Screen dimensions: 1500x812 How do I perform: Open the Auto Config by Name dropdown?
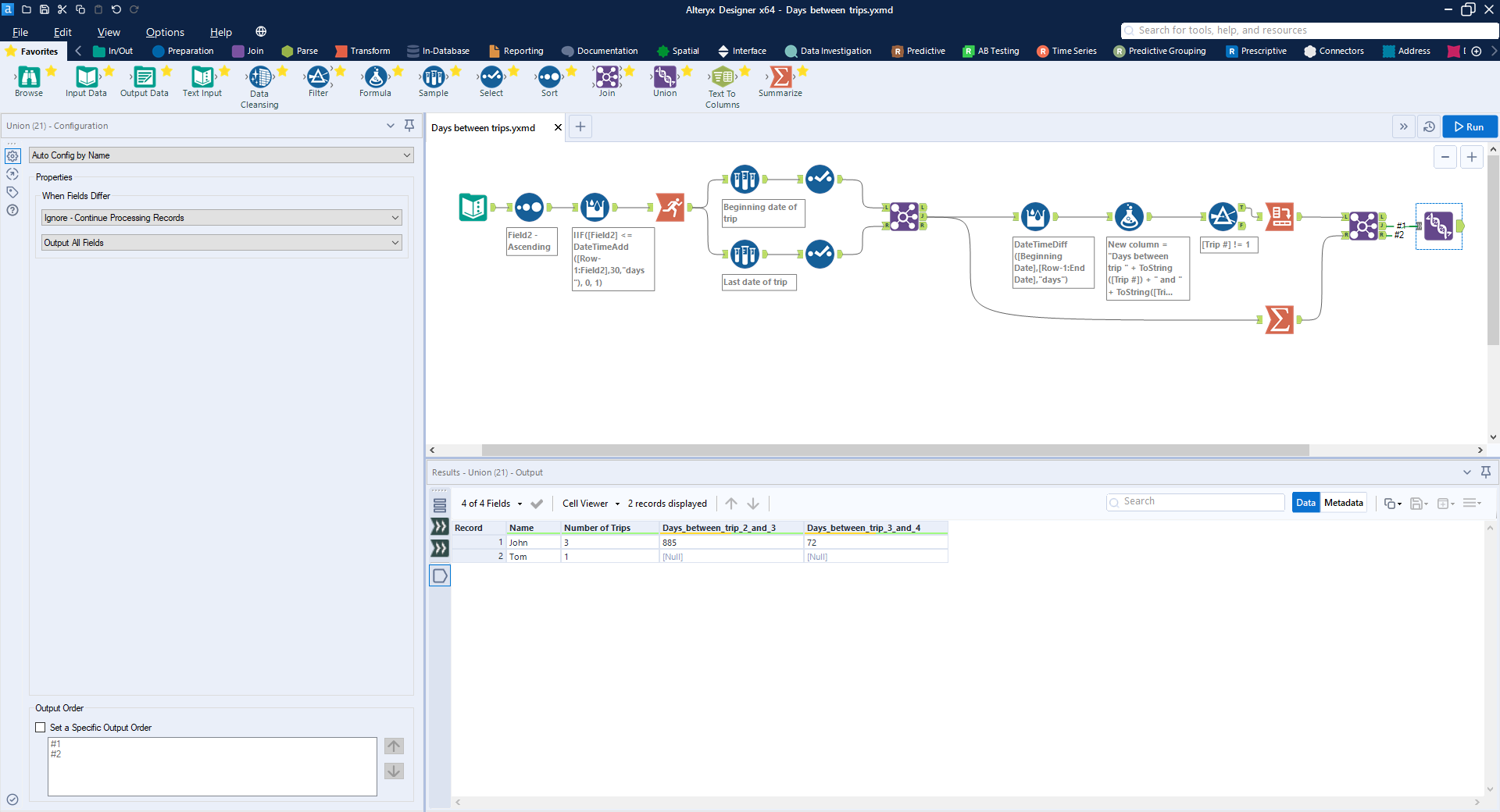click(x=221, y=155)
